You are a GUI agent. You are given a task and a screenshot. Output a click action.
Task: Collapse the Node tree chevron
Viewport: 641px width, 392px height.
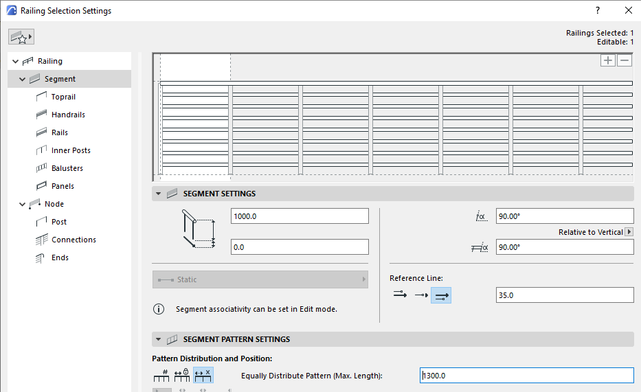(x=22, y=204)
